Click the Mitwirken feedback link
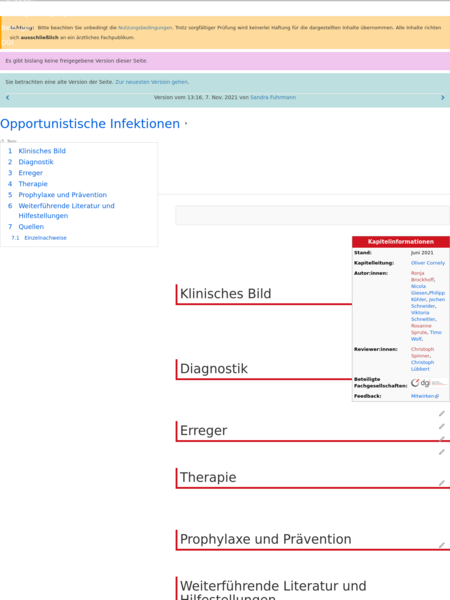This screenshot has width=450, height=600. click(x=425, y=396)
